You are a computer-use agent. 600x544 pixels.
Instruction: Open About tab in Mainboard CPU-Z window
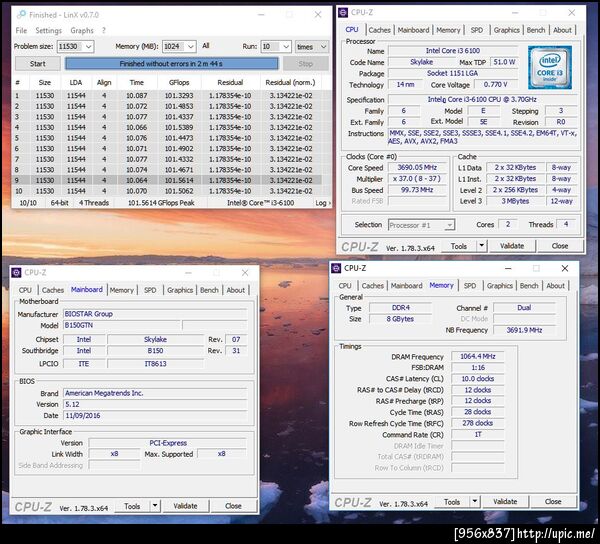point(235,290)
